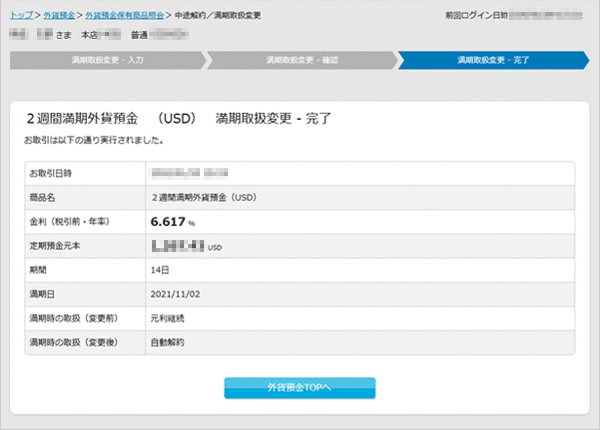
Task: Select the 満期取扱変更 - 確認 step
Action: click(301, 60)
